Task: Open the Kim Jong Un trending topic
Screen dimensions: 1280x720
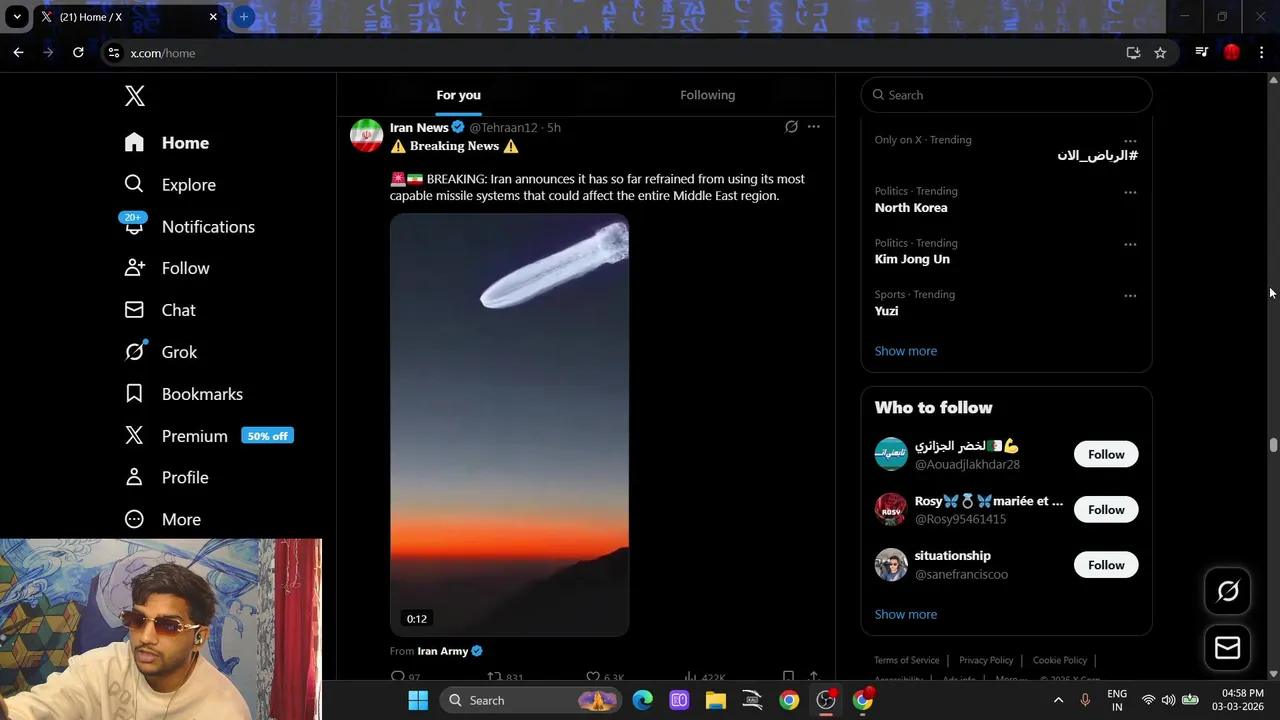Action: pos(912,259)
